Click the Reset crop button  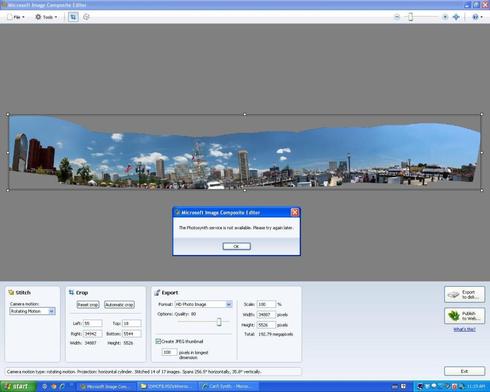click(x=88, y=305)
